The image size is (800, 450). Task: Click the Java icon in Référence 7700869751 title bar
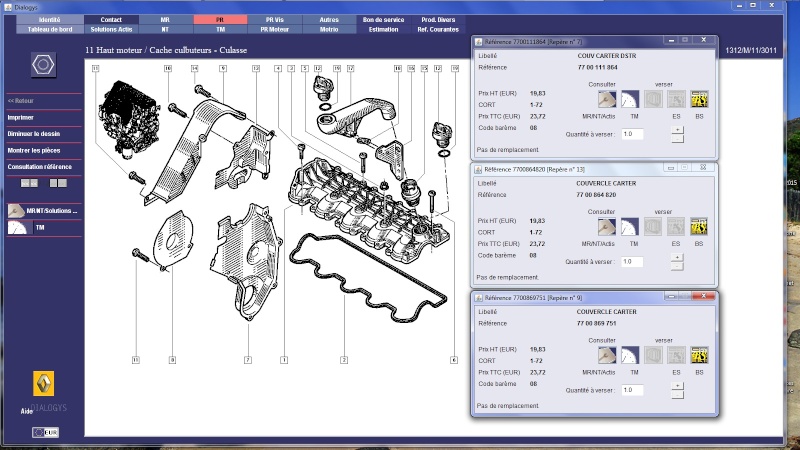pos(479,298)
